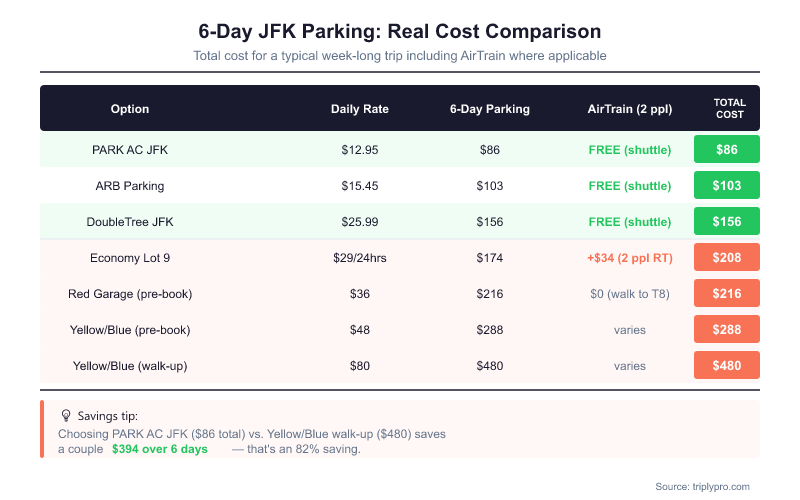Click the green $156 total badge
Viewport: 800px width, 500px height.
tap(727, 221)
